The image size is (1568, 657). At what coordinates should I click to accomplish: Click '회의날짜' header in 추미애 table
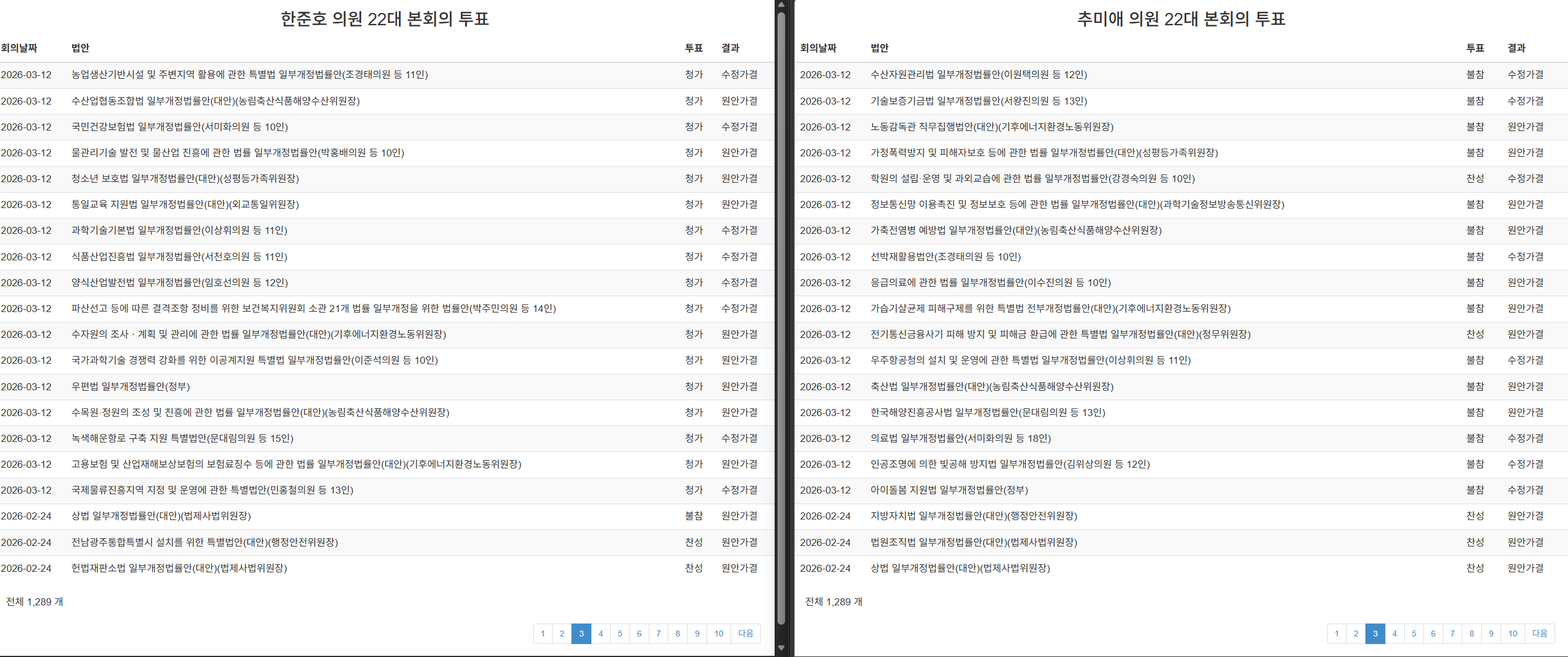(817, 48)
